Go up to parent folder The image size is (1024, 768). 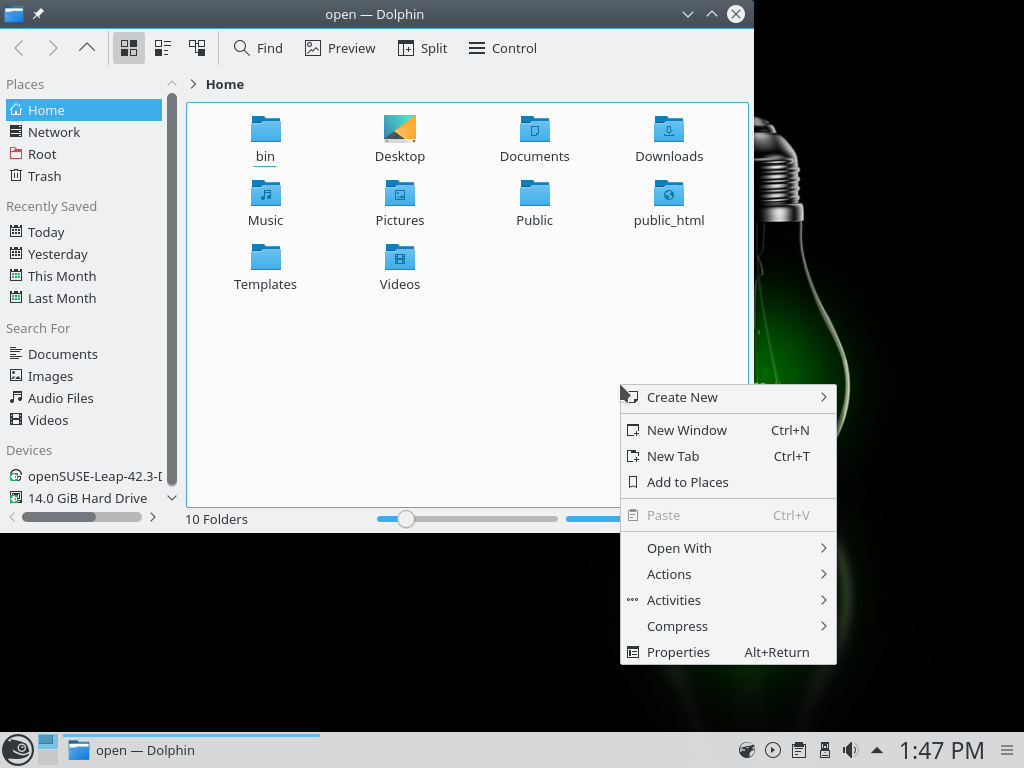[87, 48]
